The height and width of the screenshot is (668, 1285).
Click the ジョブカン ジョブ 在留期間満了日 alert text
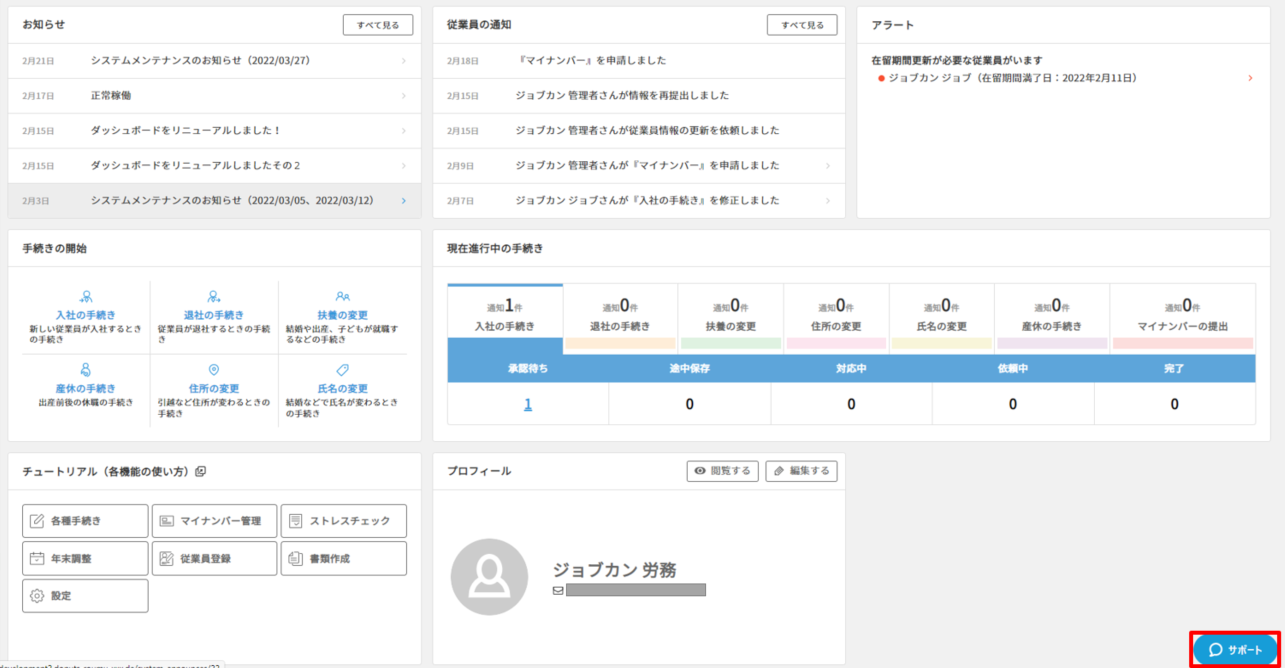pyautogui.click(x=1012, y=78)
